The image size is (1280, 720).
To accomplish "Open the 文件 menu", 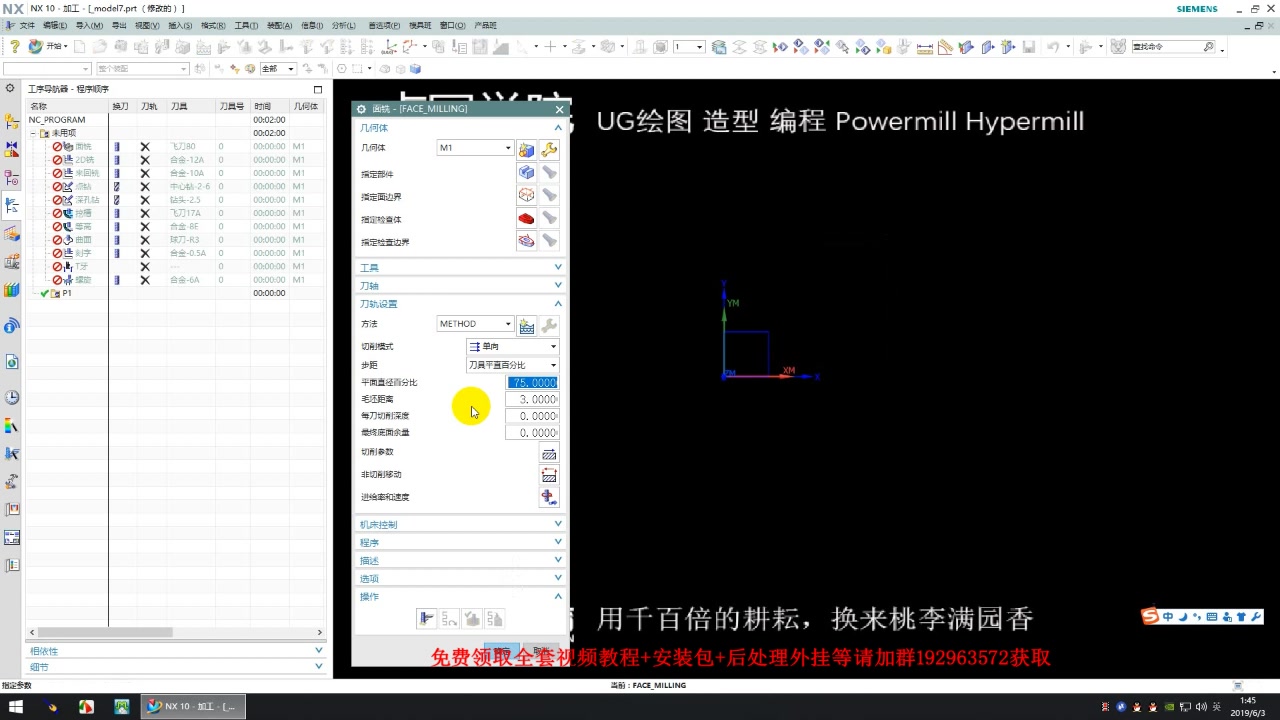I will [23, 25].
